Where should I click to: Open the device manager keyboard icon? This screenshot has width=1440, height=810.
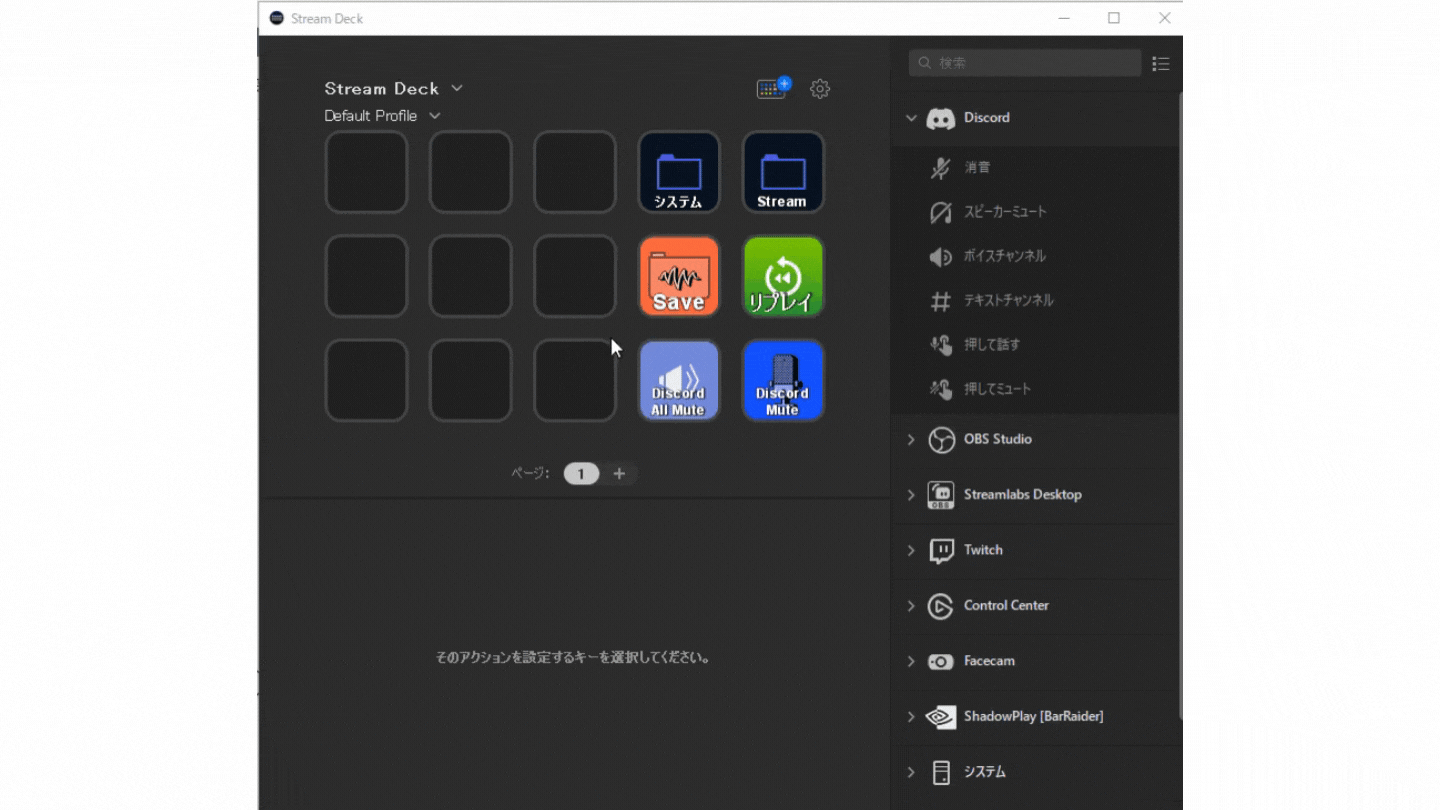(x=773, y=88)
